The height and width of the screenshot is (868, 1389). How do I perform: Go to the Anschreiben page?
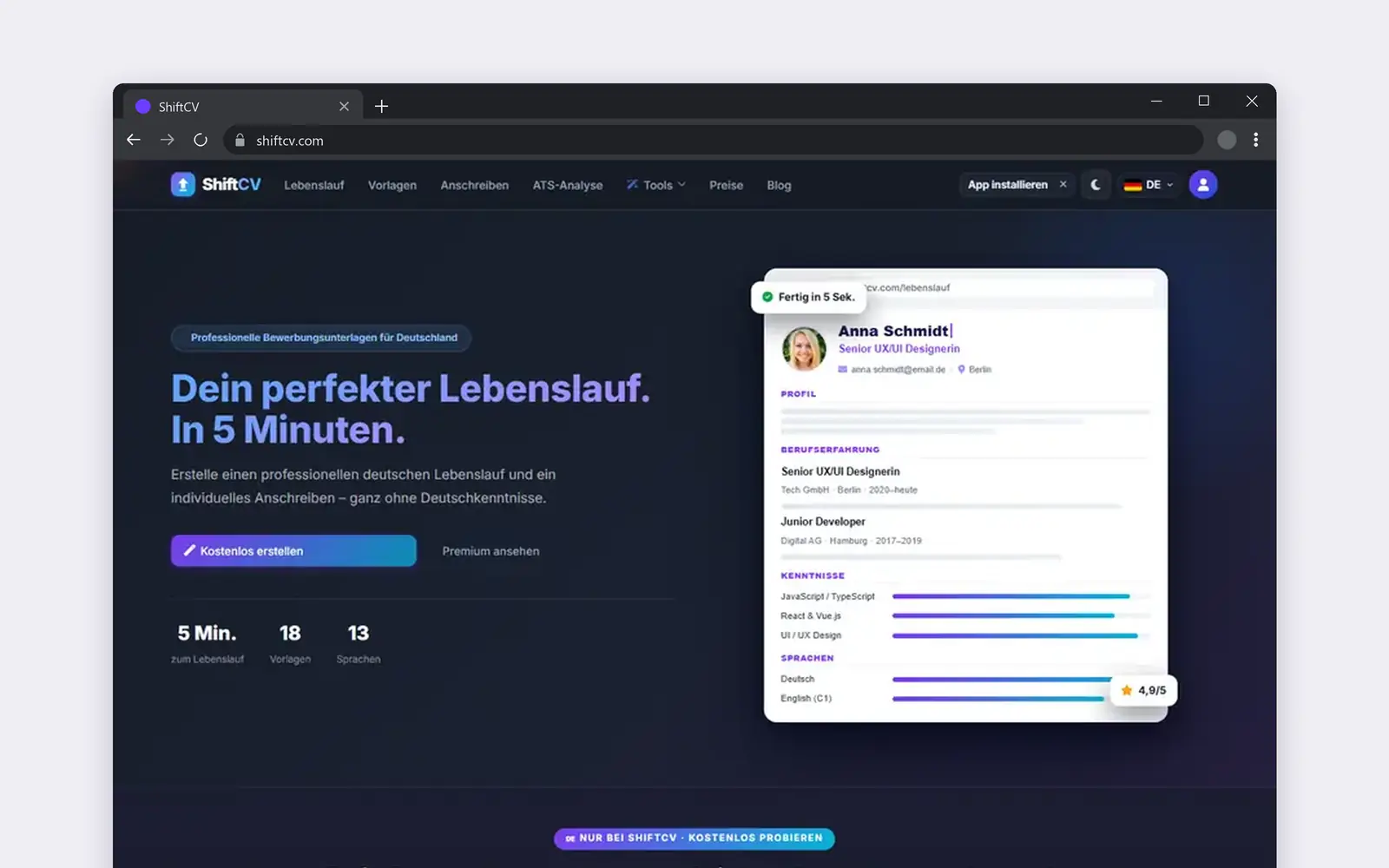[x=475, y=185]
